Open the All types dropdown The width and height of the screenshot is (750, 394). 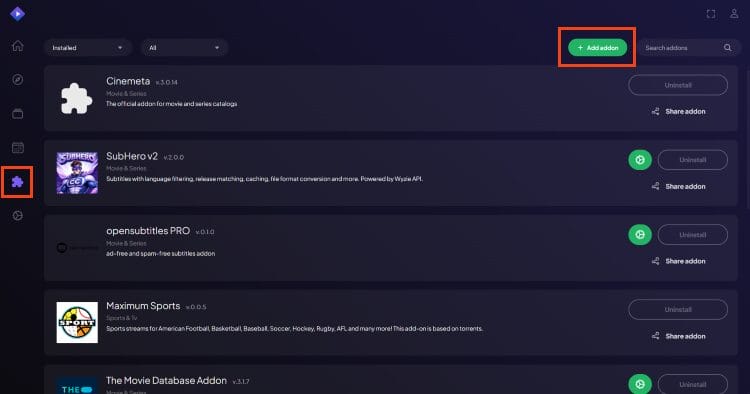(x=184, y=48)
